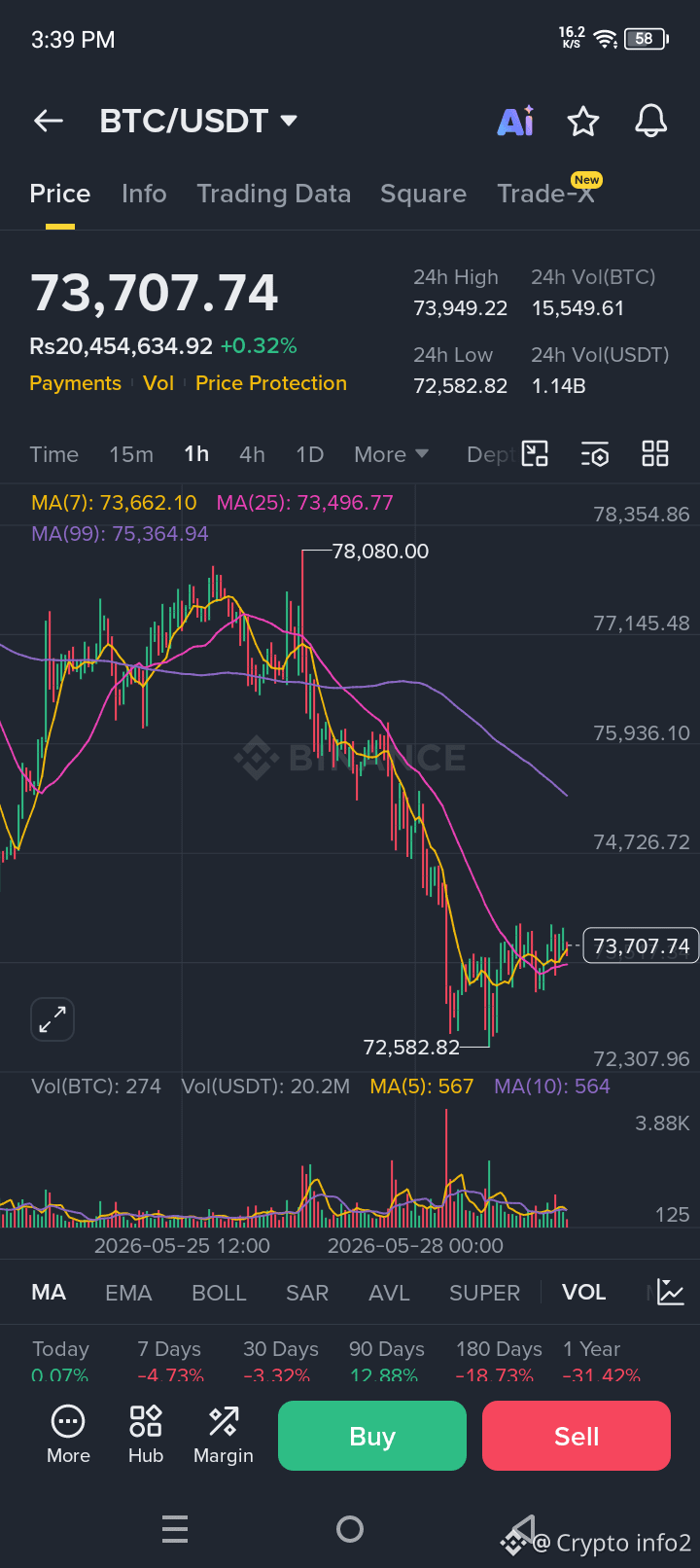This screenshot has height=1568, width=700.
Task: Tap the Today performance value
Action: [x=59, y=1375]
